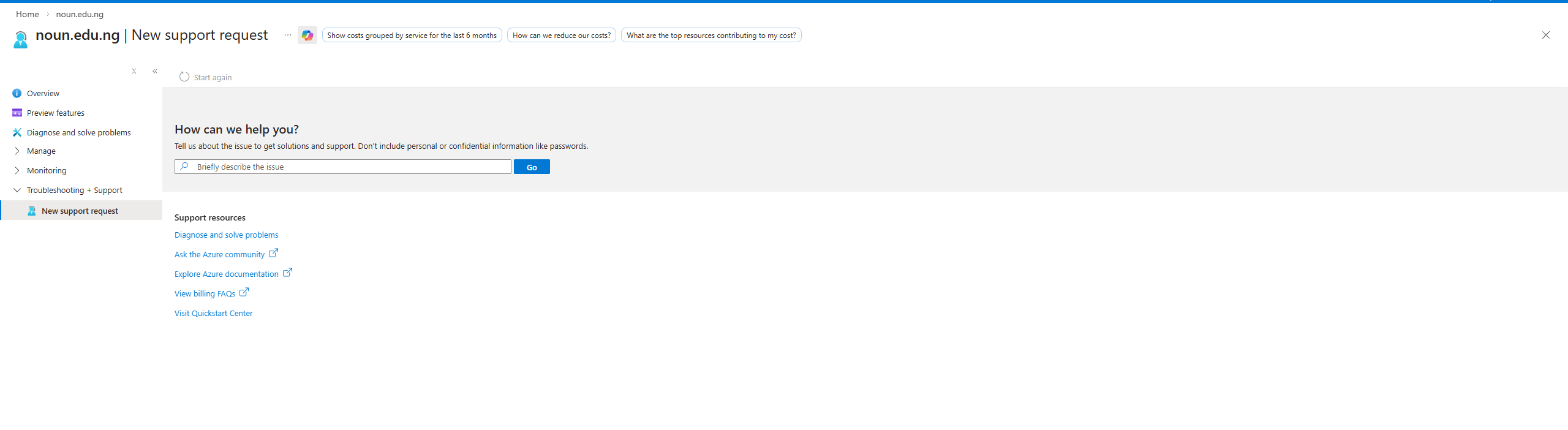Open Visit Quickstart Center link
The width and height of the screenshot is (1568, 430).
click(213, 313)
